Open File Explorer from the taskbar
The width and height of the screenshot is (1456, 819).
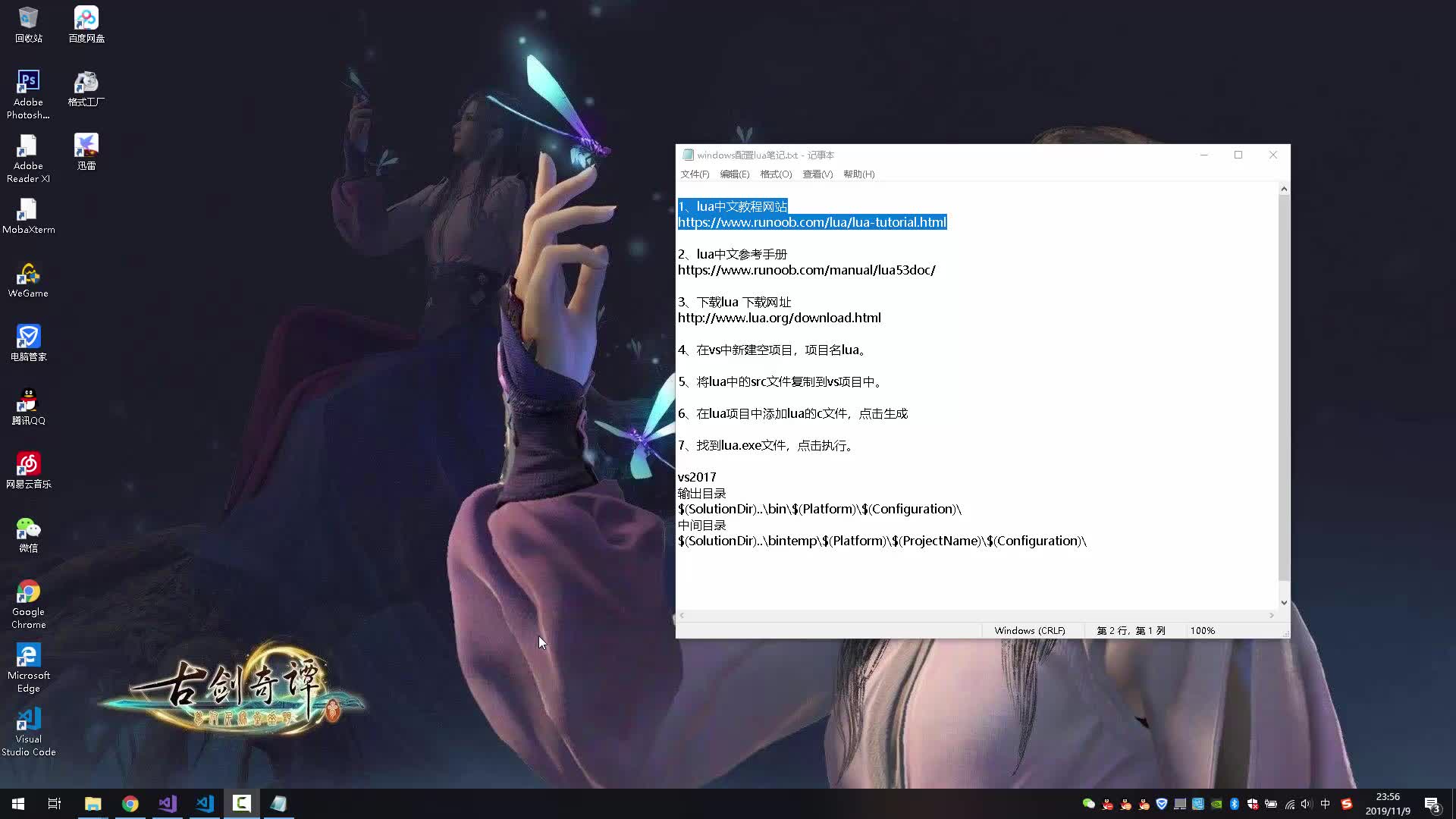coord(93,804)
